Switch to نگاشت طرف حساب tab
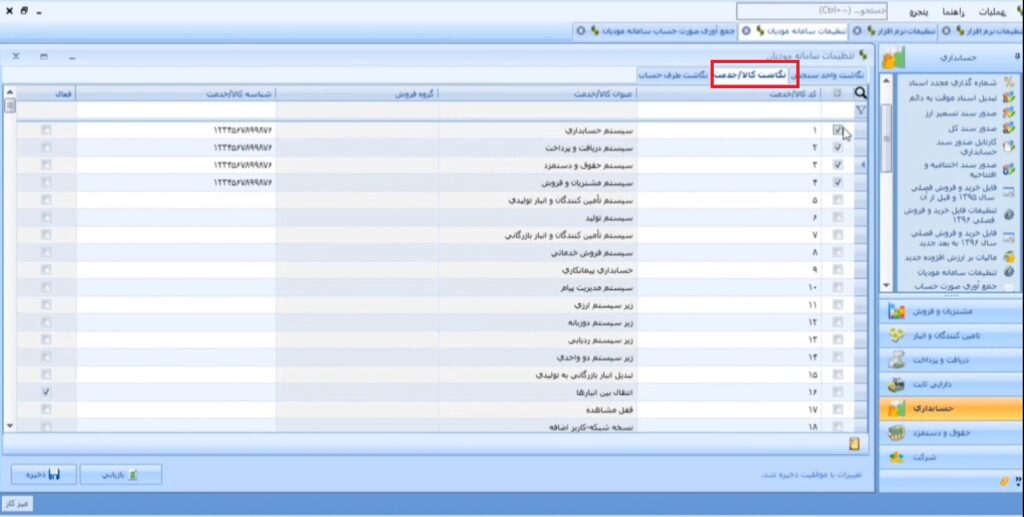This screenshot has height=517, width=1024. [673, 76]
